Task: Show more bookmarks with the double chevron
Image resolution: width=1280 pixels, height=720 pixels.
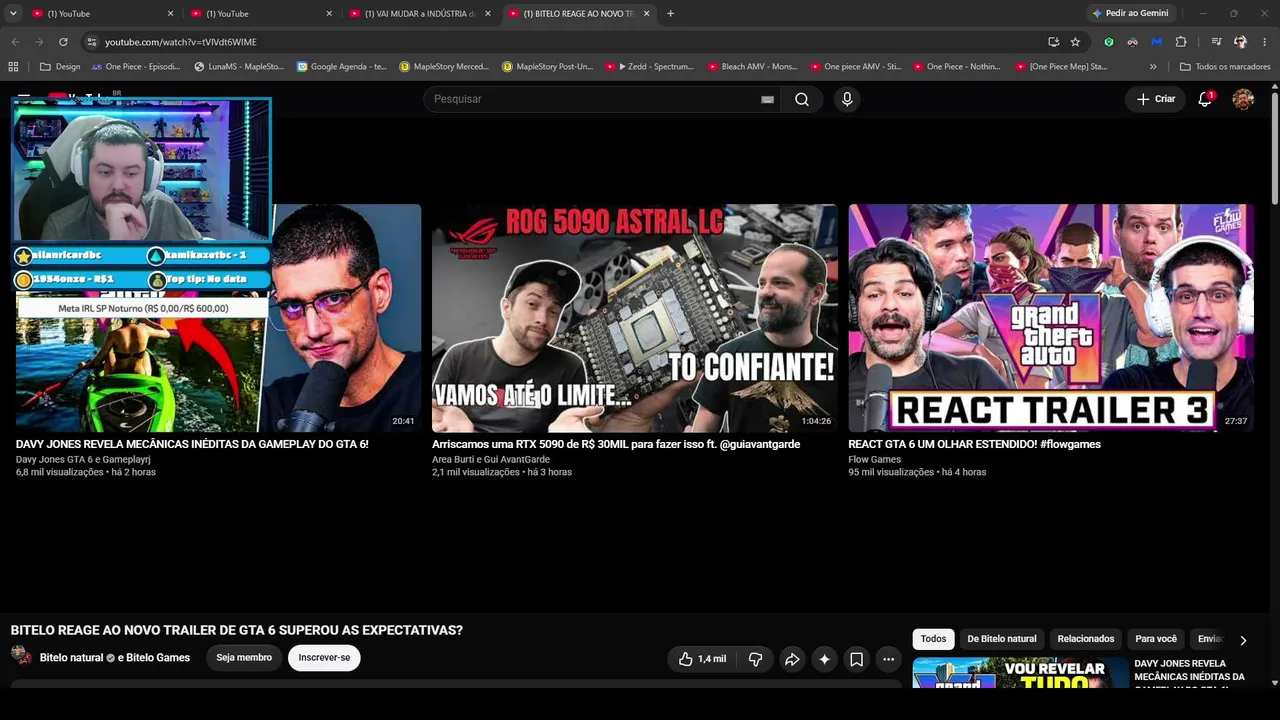Action: [1153, 67]
